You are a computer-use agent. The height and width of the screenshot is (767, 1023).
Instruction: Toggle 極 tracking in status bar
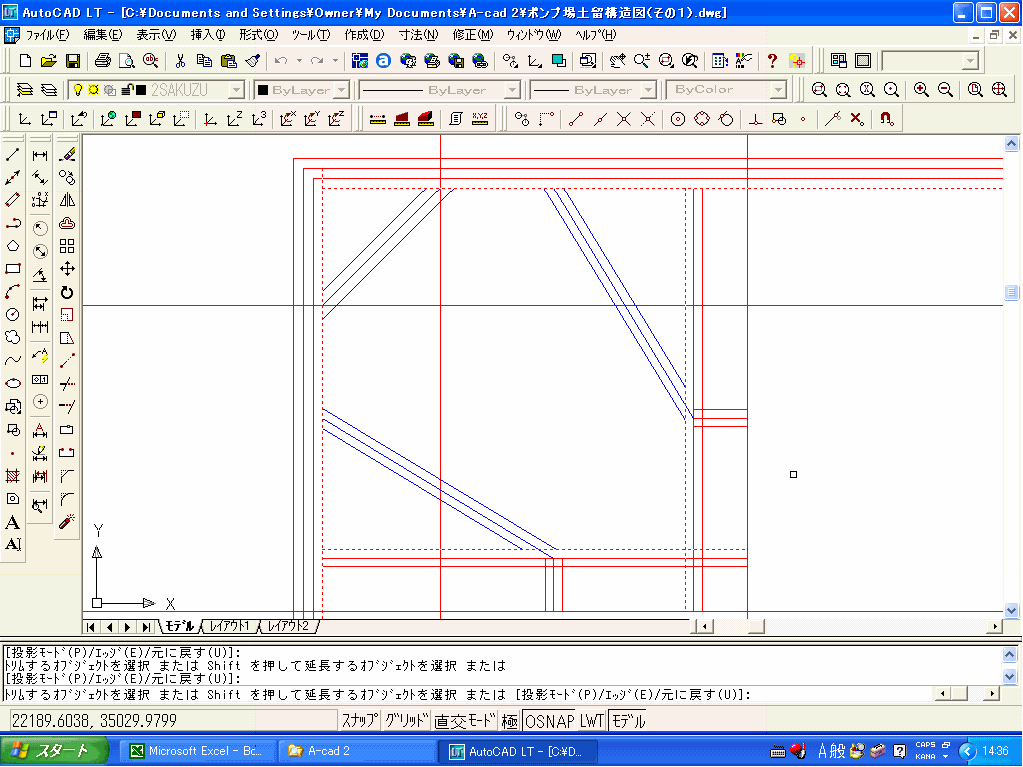510,721
